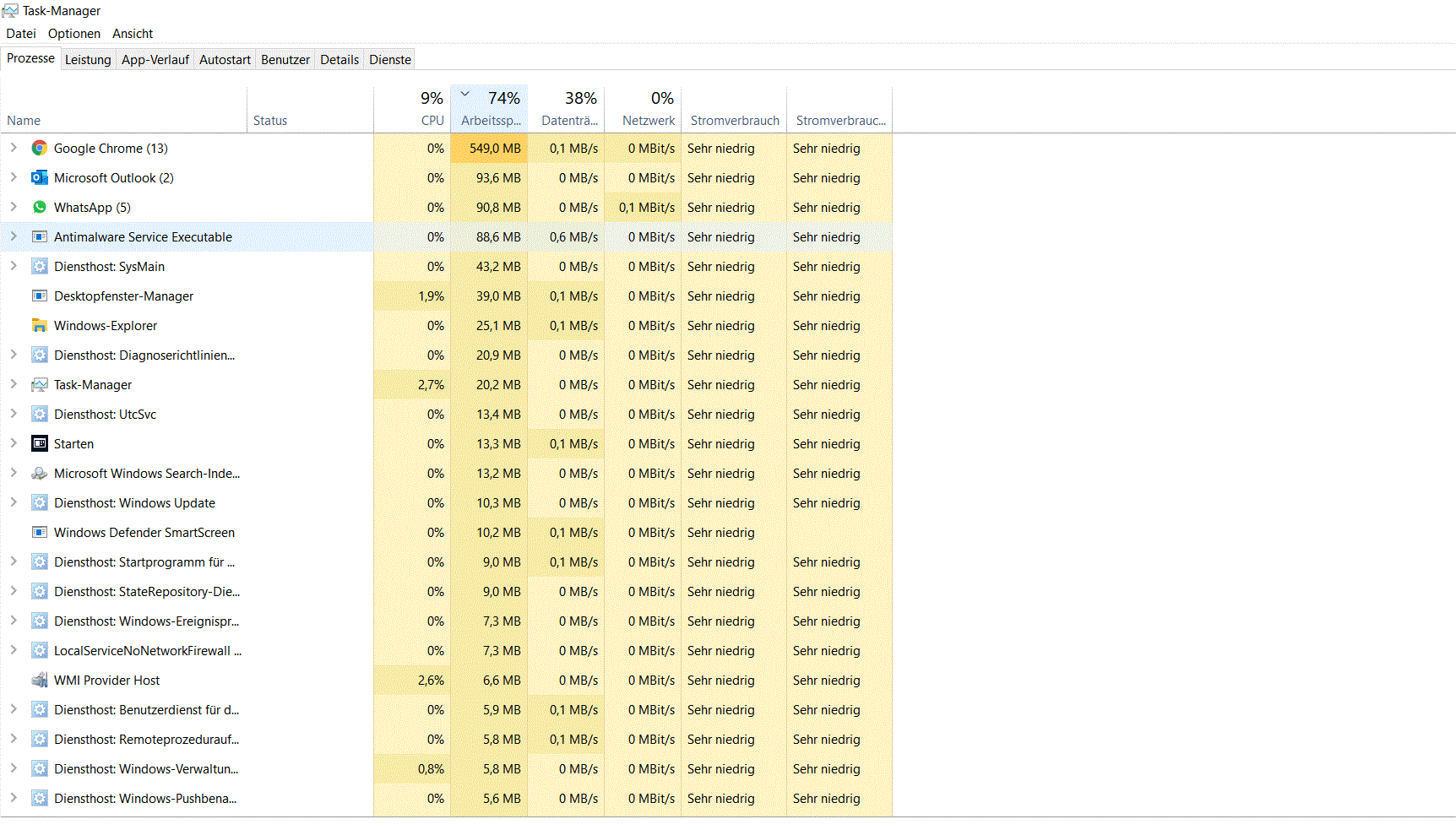Click Desktopfenster-Manager 1,9% CPU cell
The image size is (1456, 830).
[412, 296]
